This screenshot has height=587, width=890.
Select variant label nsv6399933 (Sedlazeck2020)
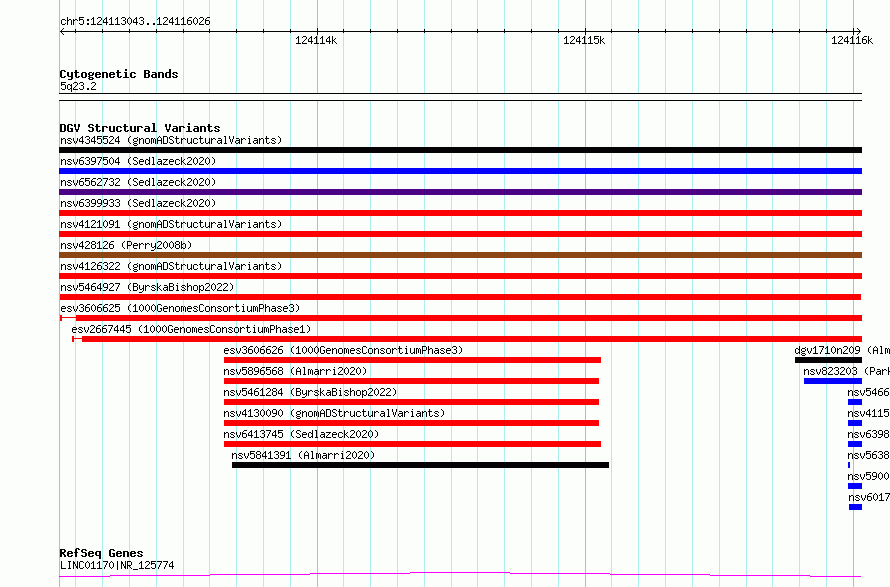(x=138, y=203)
